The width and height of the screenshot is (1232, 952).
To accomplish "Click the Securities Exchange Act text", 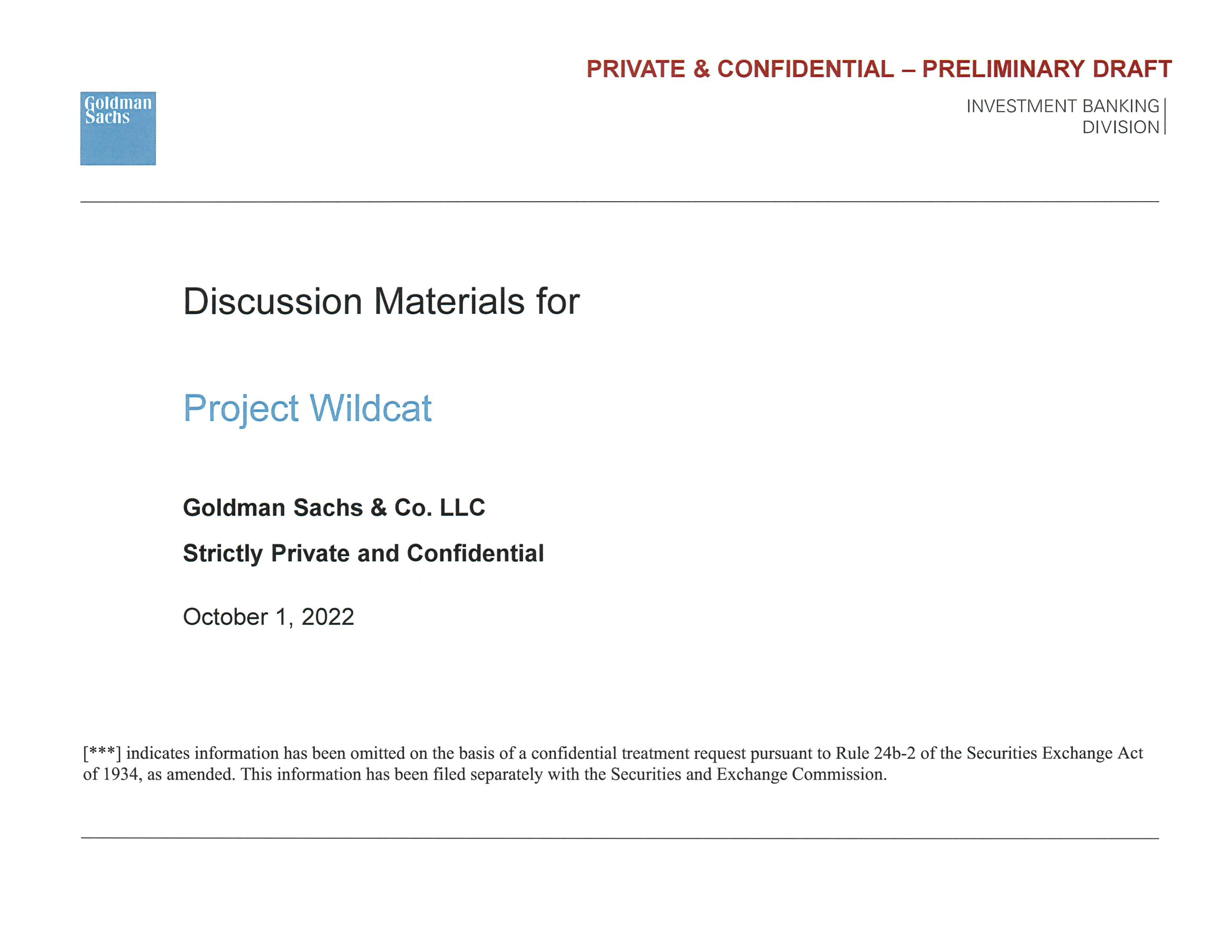I will [1054, 753].
